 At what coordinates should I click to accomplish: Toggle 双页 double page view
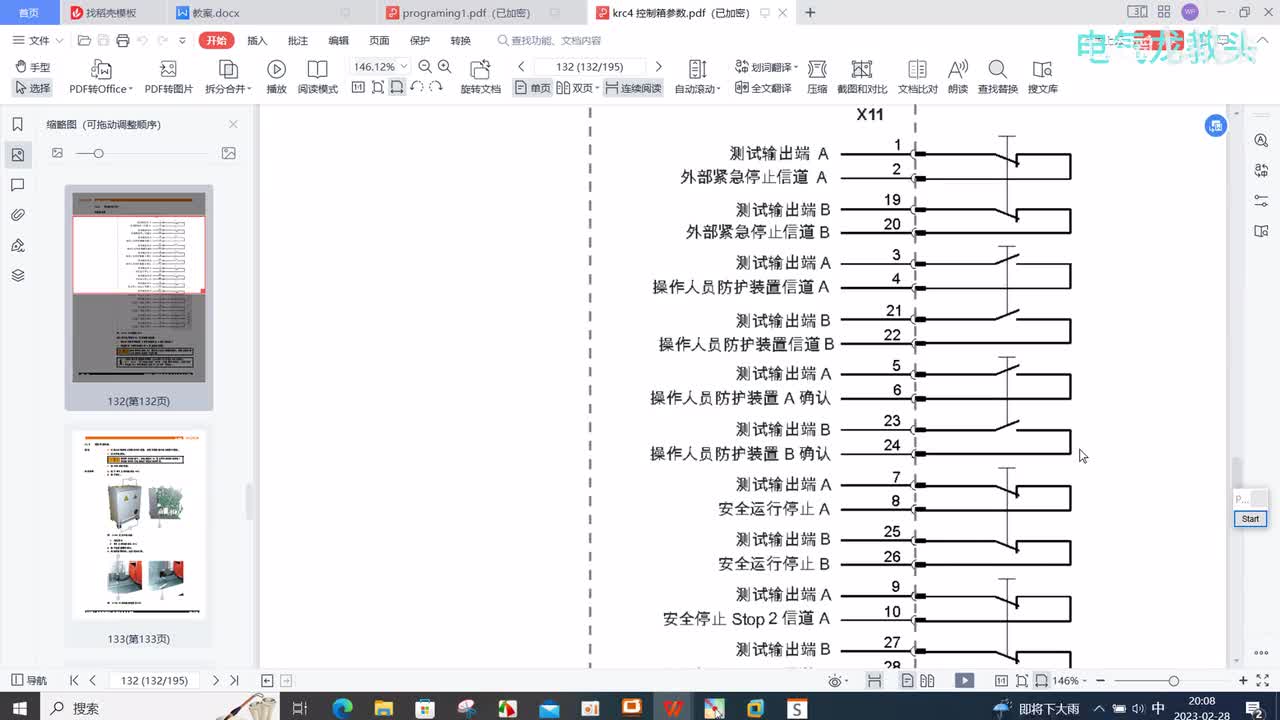[x=577, y=88]
